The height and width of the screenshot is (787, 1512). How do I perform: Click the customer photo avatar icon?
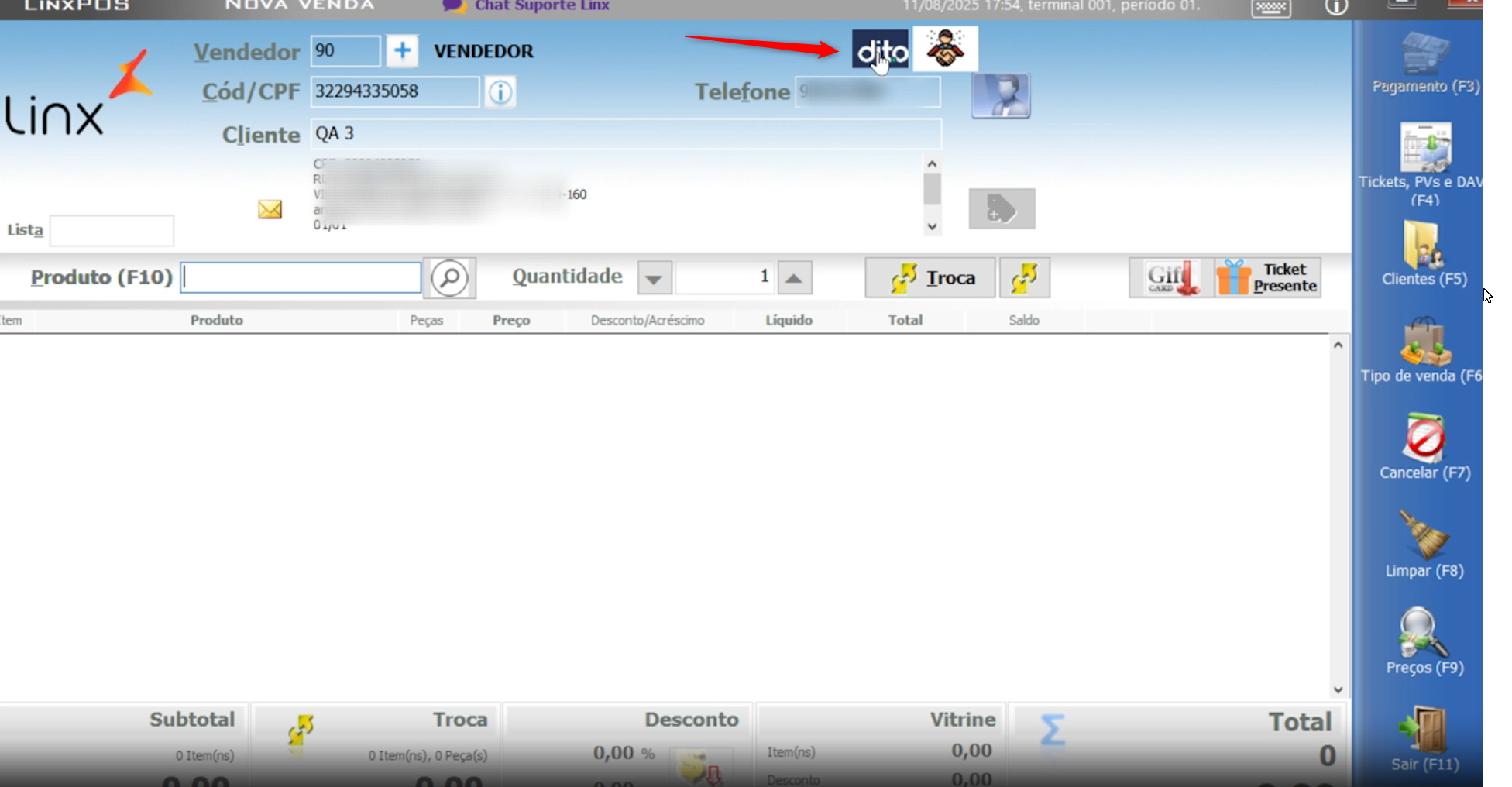pos(1001,96)
